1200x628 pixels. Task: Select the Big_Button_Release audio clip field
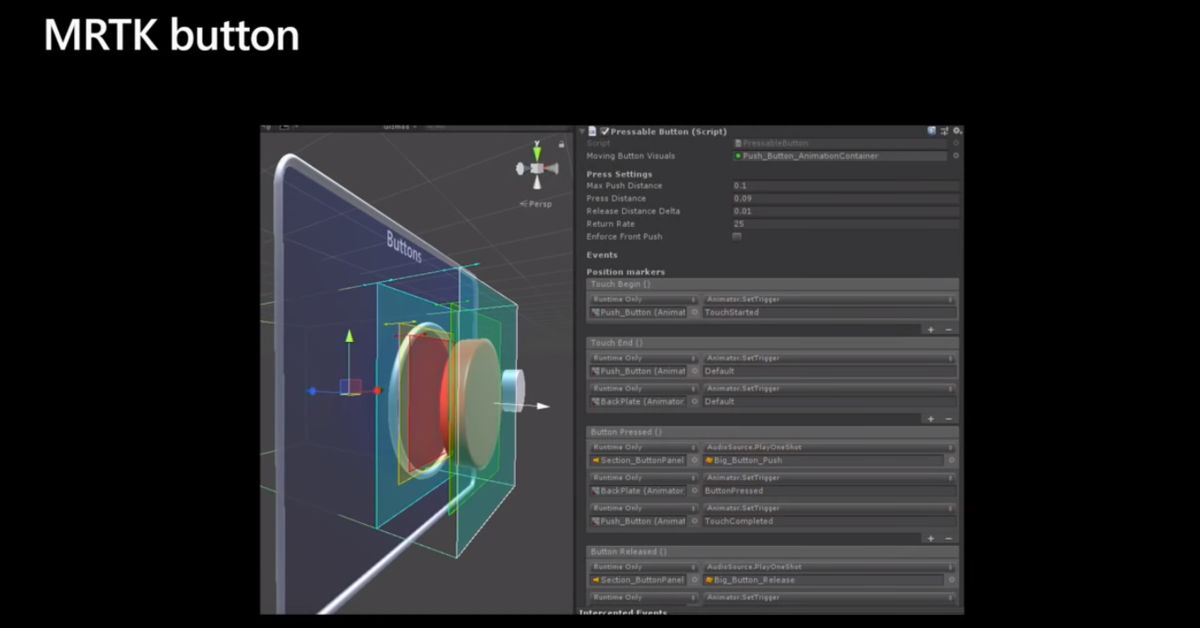coord(823,580)
